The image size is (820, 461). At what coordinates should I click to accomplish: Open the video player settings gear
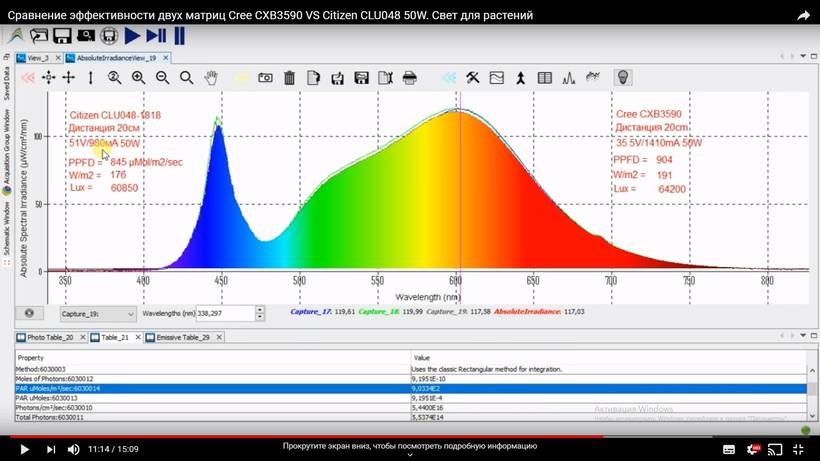pos(753,449)
